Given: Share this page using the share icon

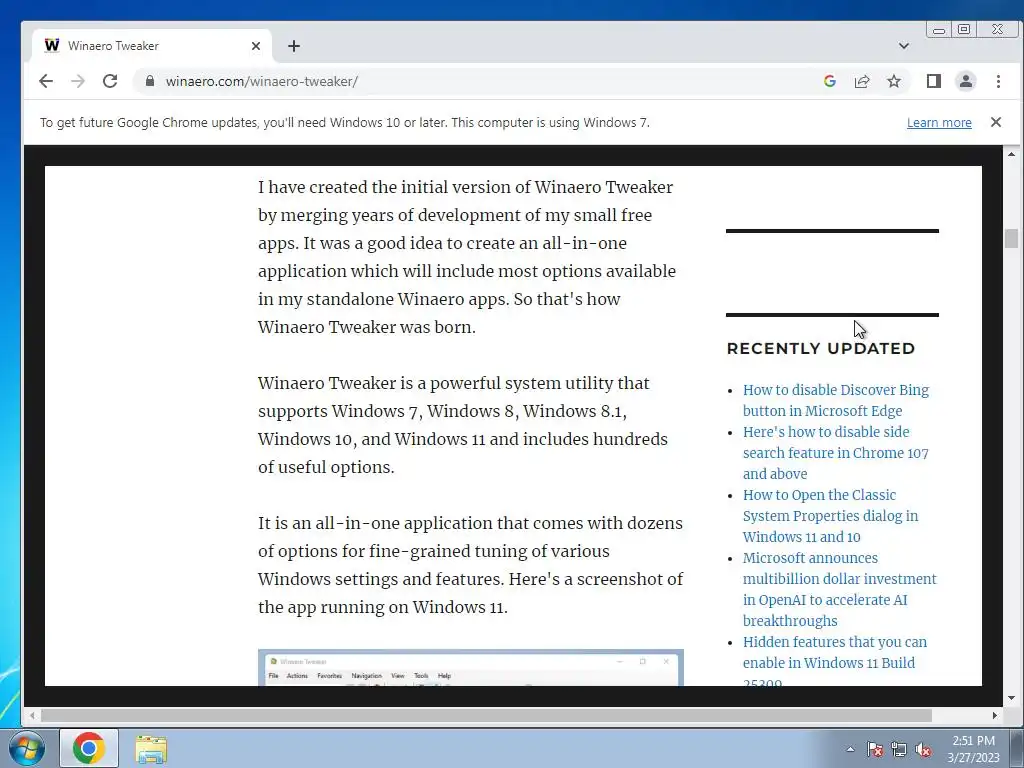Looking at the screenshot, I should point(862,81).
